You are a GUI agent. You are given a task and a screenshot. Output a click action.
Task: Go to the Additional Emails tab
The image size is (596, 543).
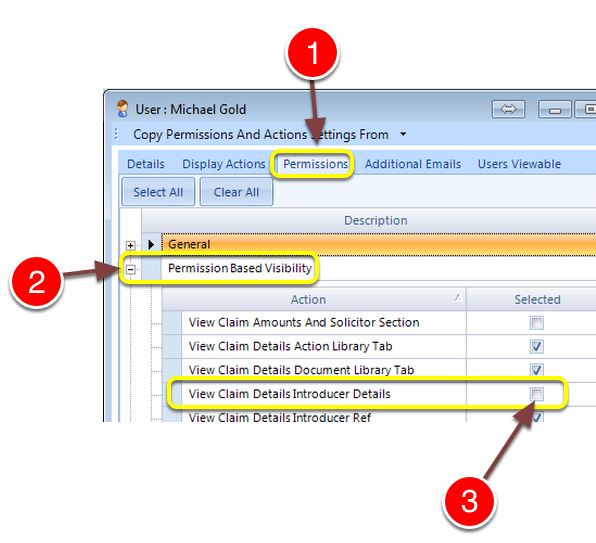[413, 164]
